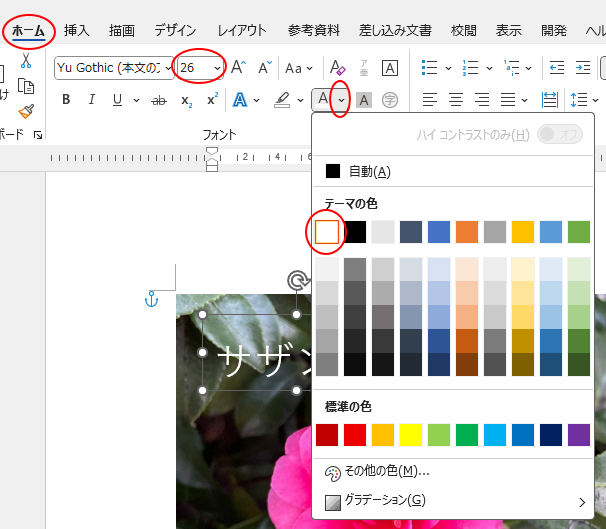
Task: Select the Format Painter brush
Action: pos(26,112)
